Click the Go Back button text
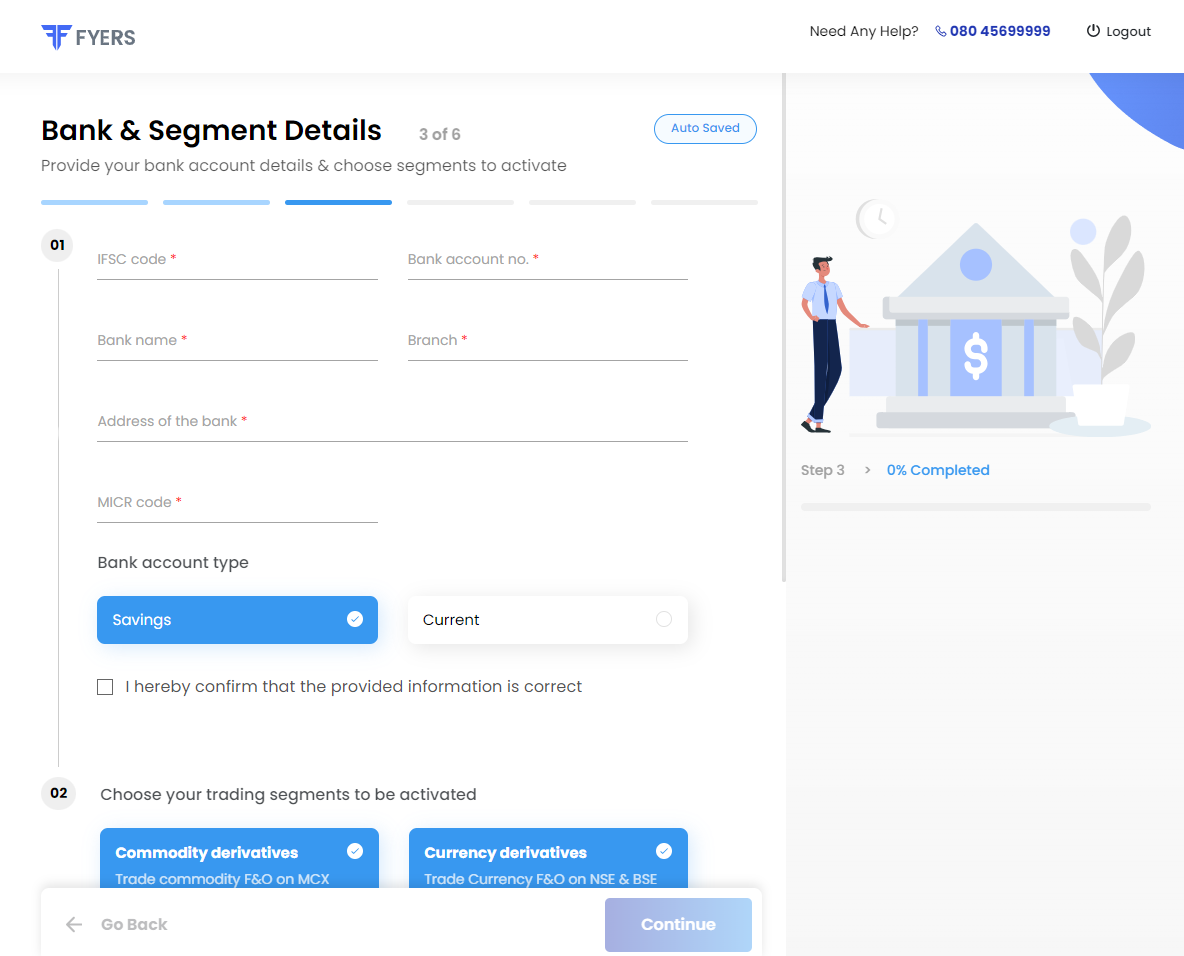 [134, 924]
